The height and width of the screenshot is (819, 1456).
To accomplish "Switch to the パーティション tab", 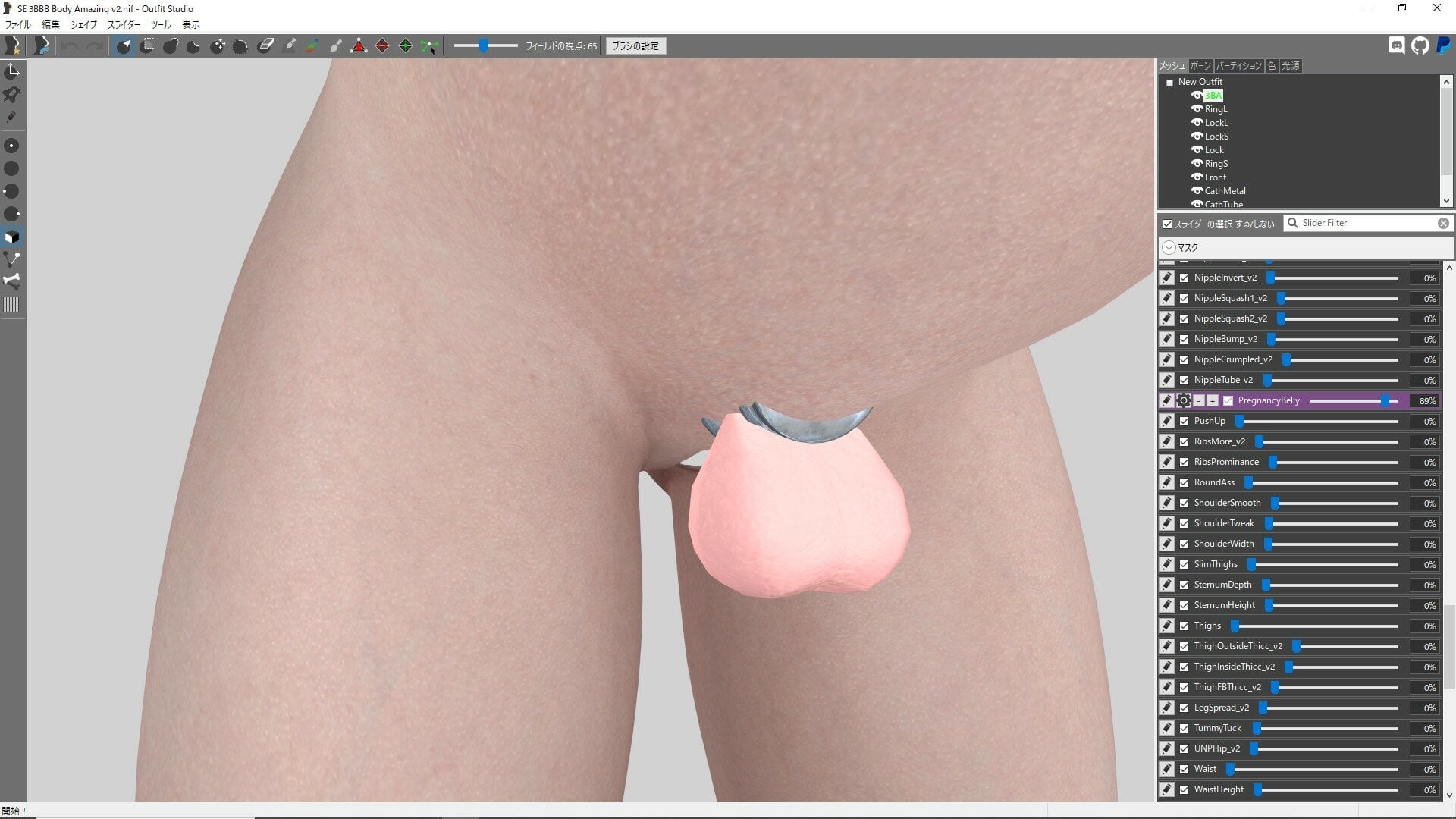I will 1239,66.
